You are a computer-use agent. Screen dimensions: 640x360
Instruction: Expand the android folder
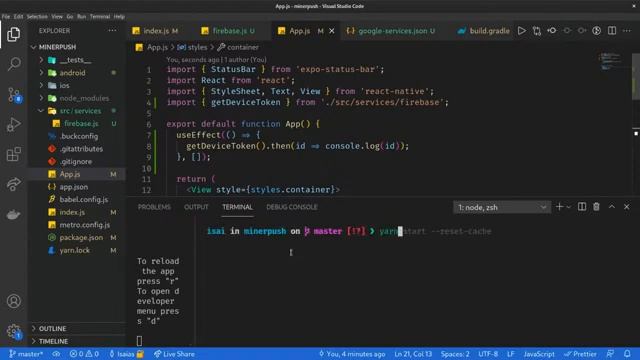[x=41, y=73]
